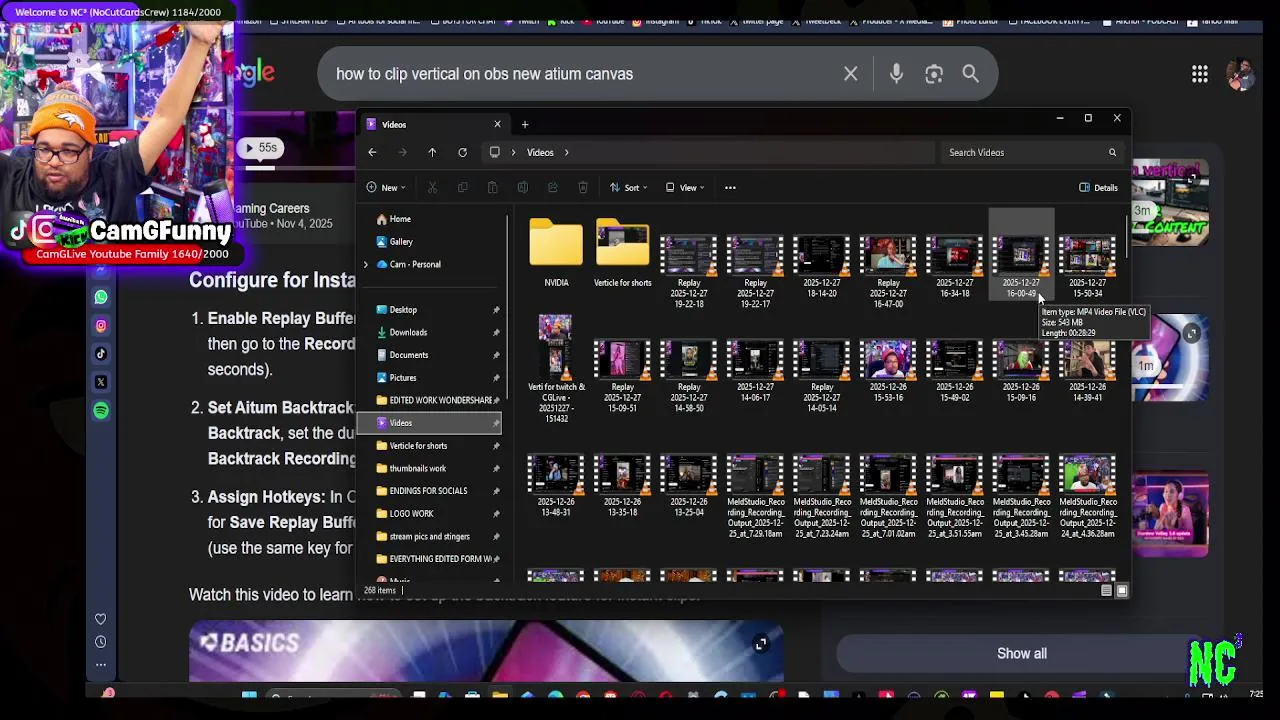The width and height of the screenshot is (1280, 720).
Task: Select MeldStudio recording 7.29.18am file
Action: point(755,497)
